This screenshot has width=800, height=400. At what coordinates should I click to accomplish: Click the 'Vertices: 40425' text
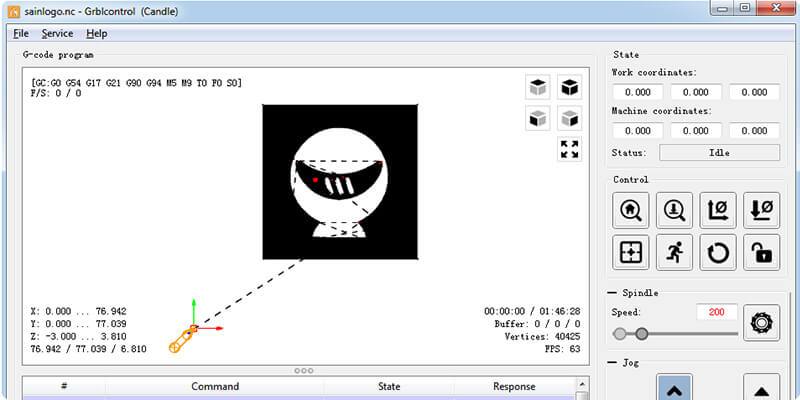pyautogui.click(x=542, y=337)
